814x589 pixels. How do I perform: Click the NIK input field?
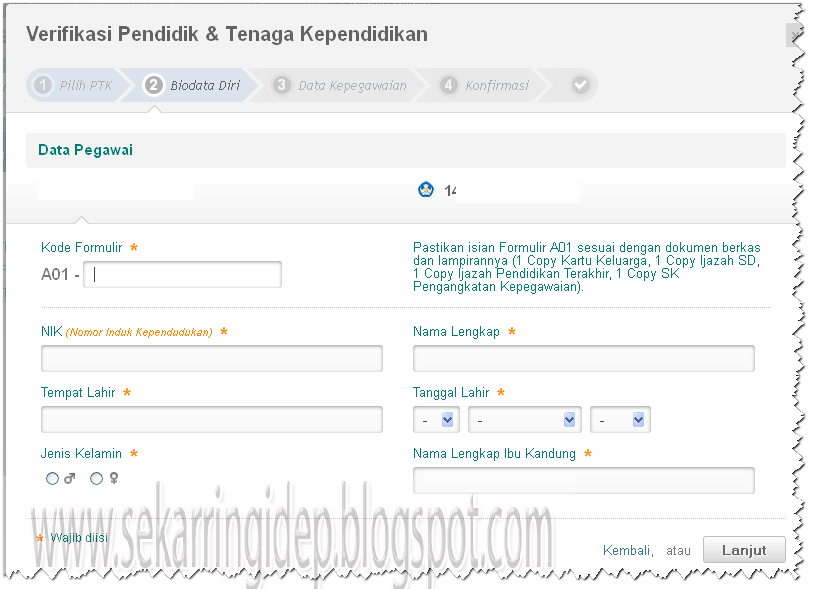[211, 358]
